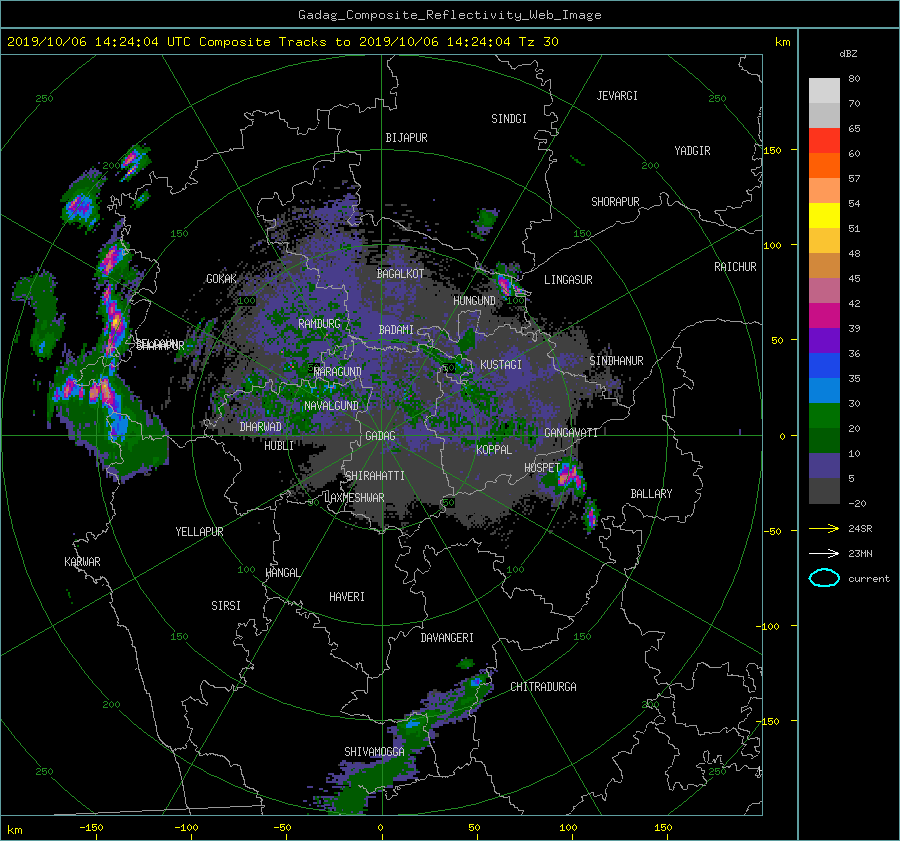Select the blue 36 dBZ legend swatch
900x841 pixels.
tap(824, 366)
